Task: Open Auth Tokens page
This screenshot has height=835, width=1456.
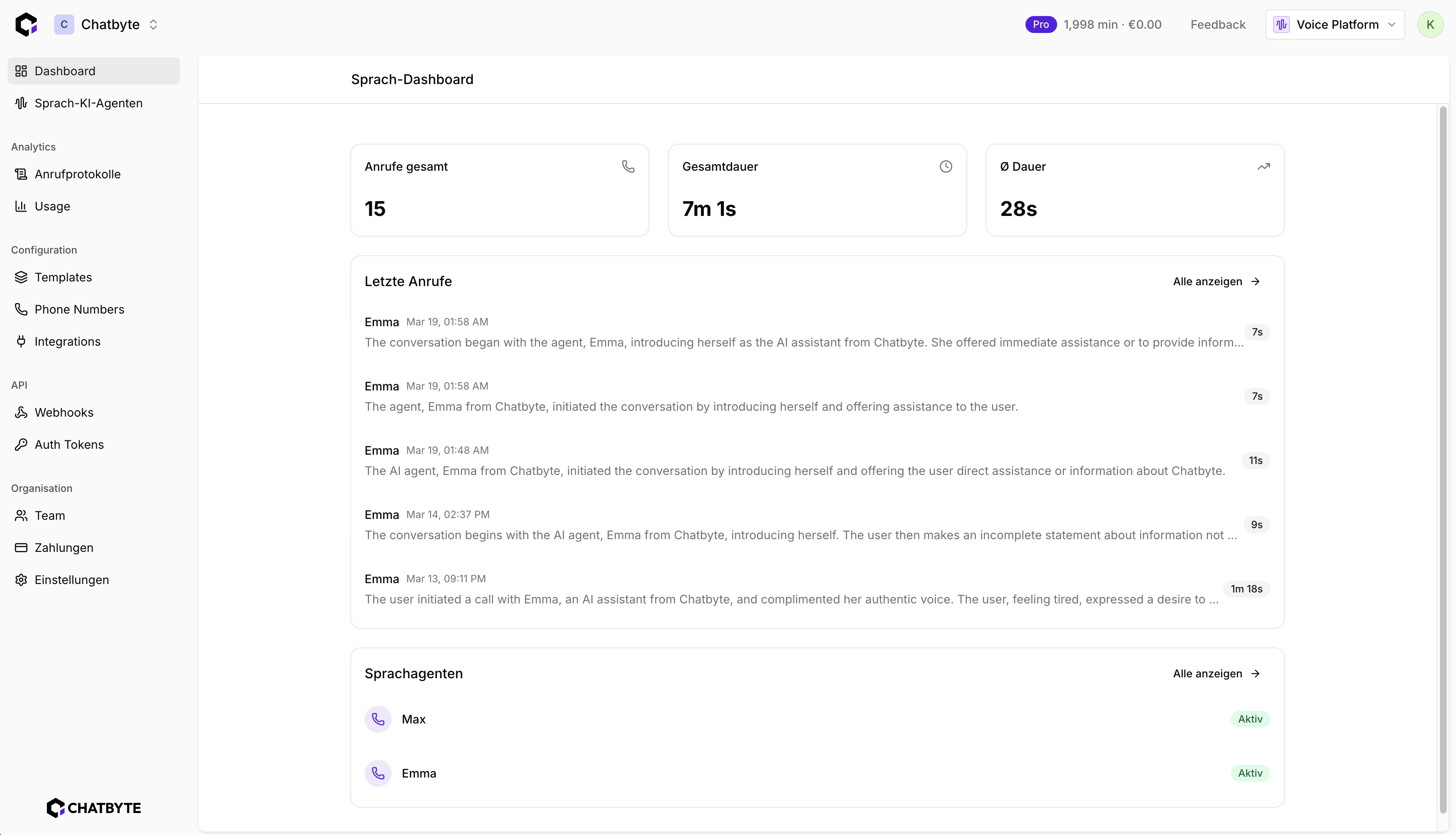Action: (x=69, y=445)
